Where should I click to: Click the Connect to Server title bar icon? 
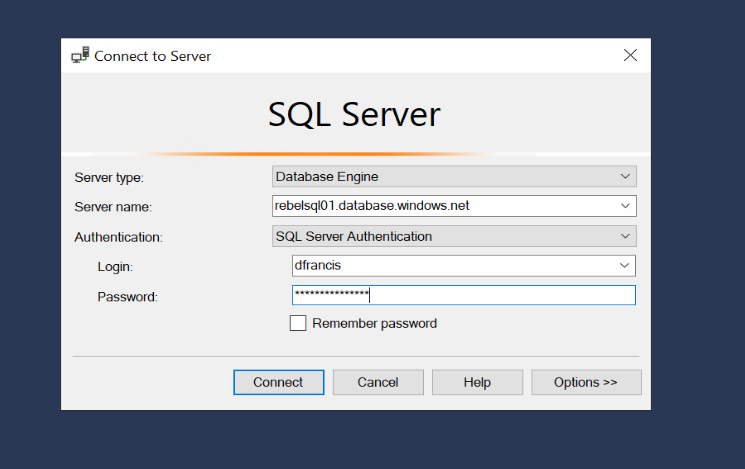pyautogui.click(x=80, y=55)
